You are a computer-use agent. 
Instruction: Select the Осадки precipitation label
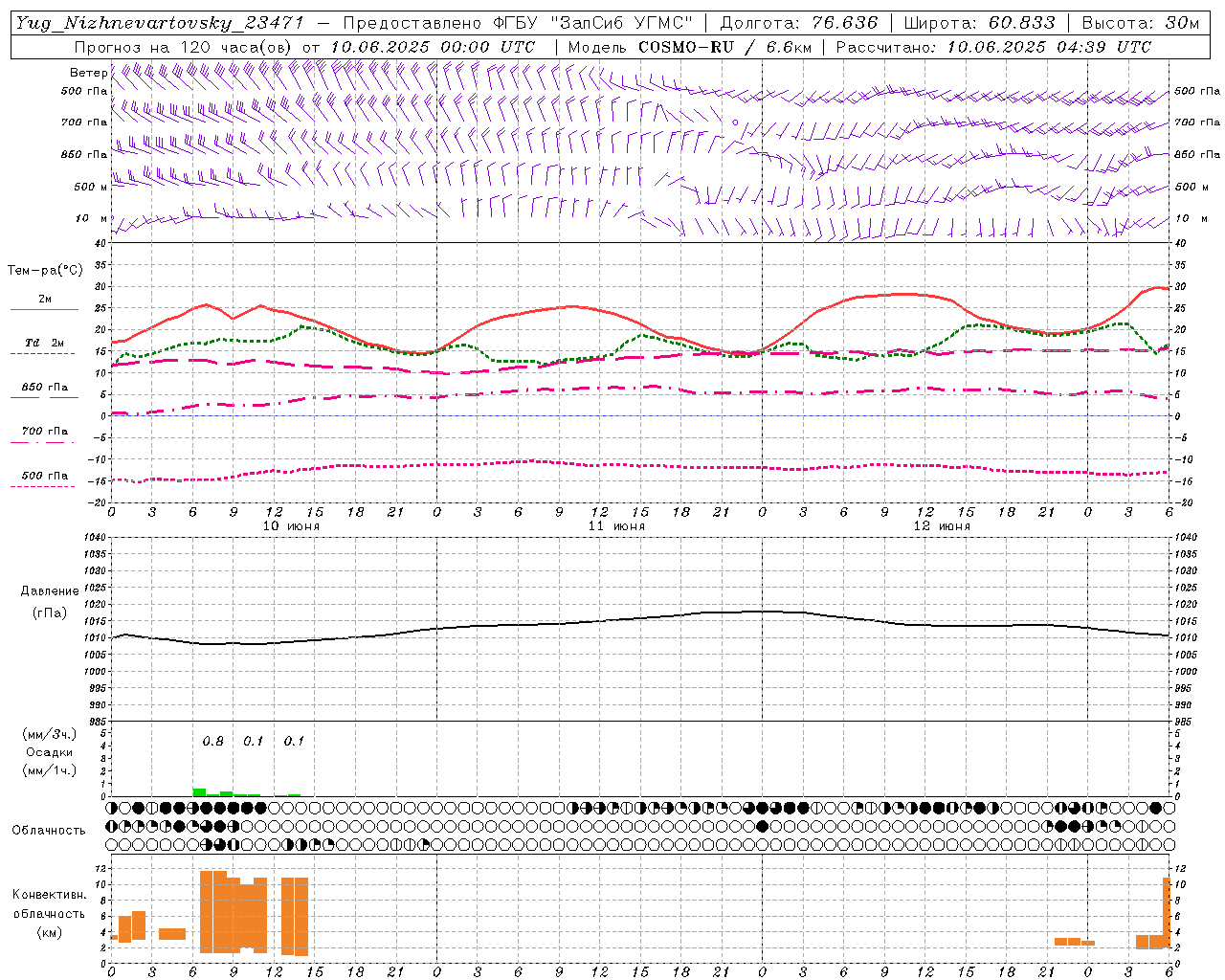click(x=50, y=752)
